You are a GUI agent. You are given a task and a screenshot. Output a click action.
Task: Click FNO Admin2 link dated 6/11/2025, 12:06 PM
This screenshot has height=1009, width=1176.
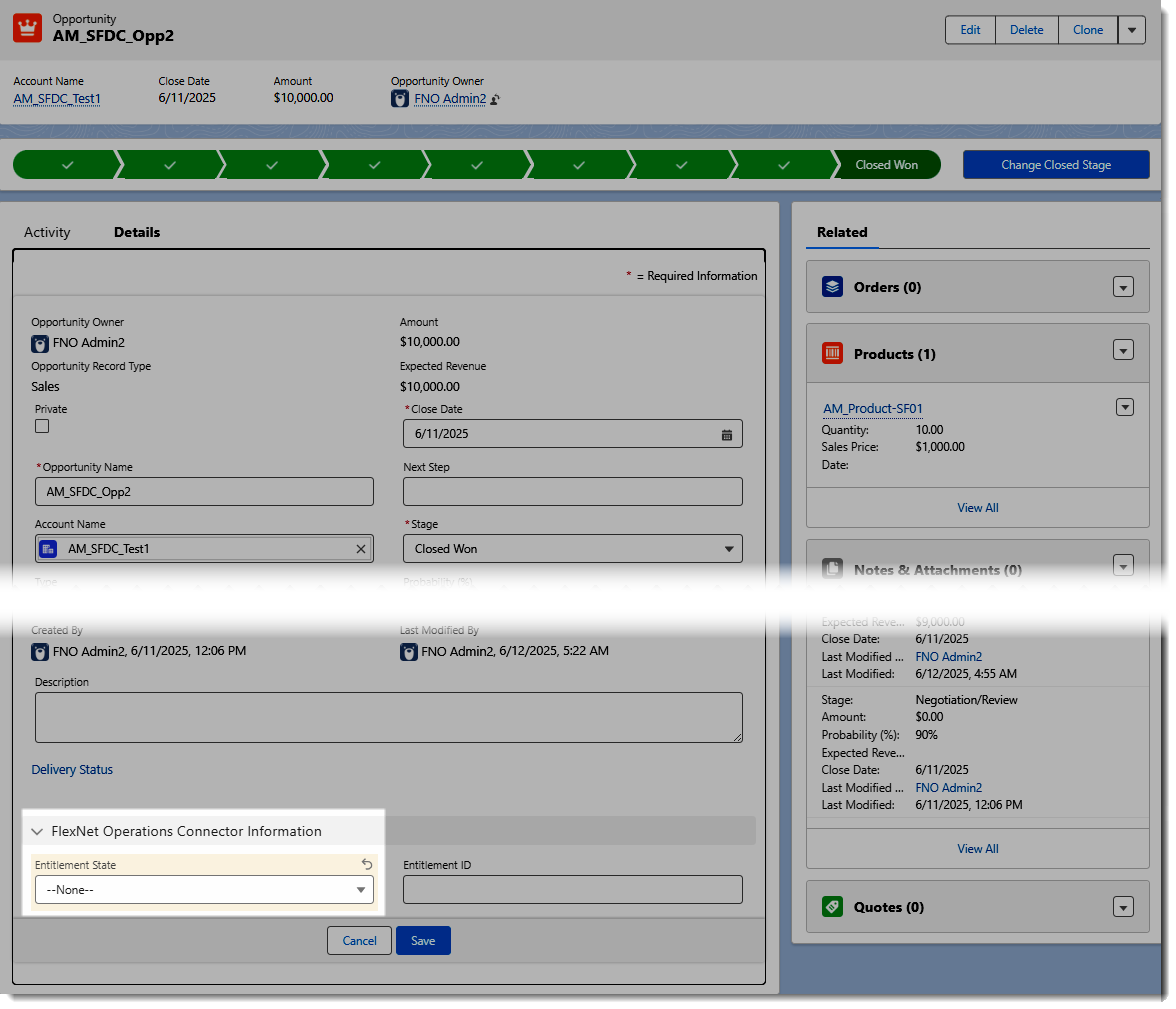click(949, 788)
